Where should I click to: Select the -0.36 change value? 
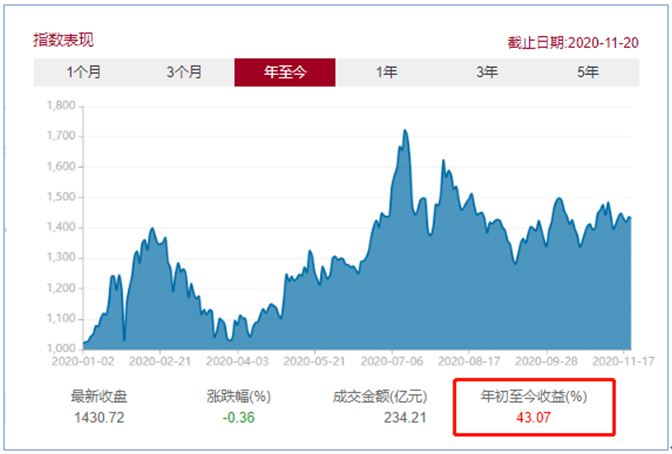[x=239, y=417]
